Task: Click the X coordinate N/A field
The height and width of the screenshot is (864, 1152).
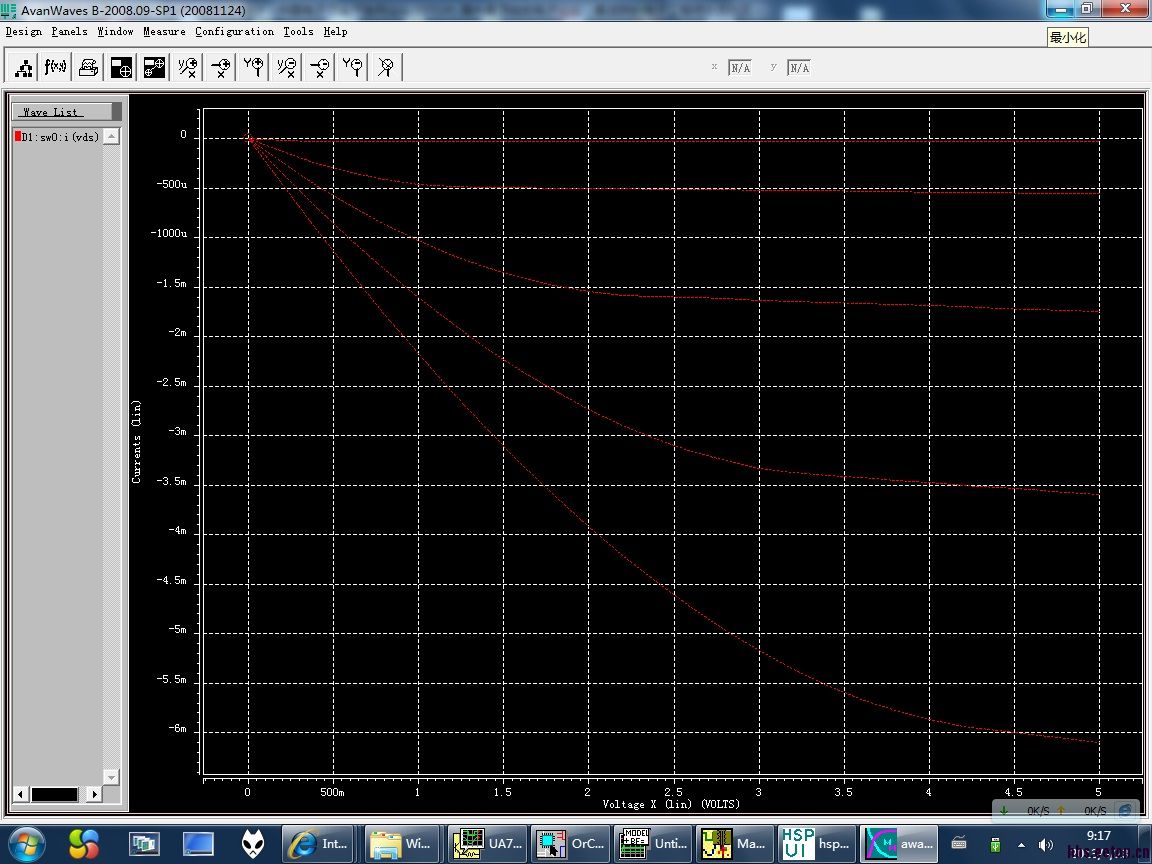Action: click(x=740, y=68)
